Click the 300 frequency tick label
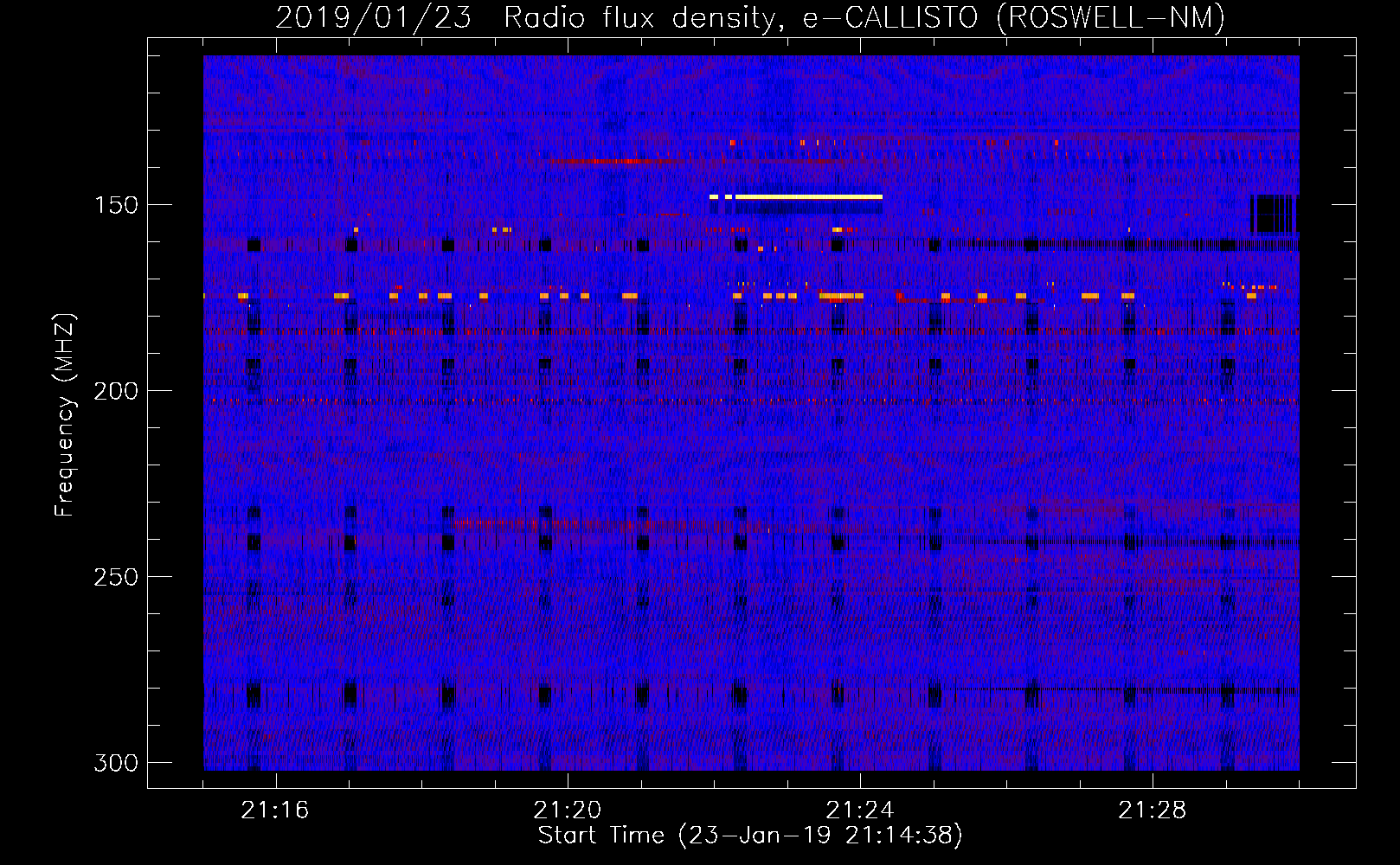This screenshot has height=865, width=1400. click(x=116, y=763)
